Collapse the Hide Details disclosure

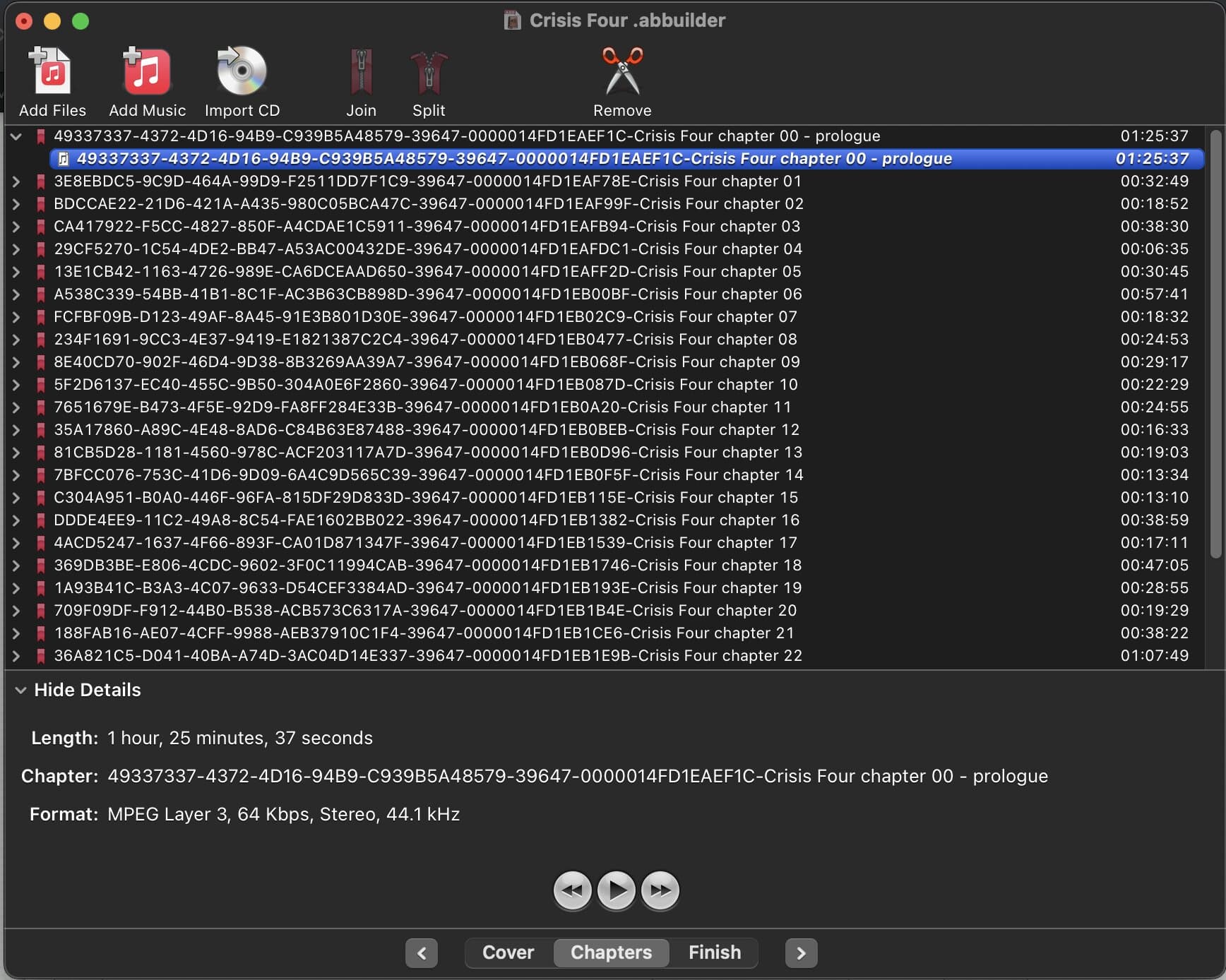(20, 690)
